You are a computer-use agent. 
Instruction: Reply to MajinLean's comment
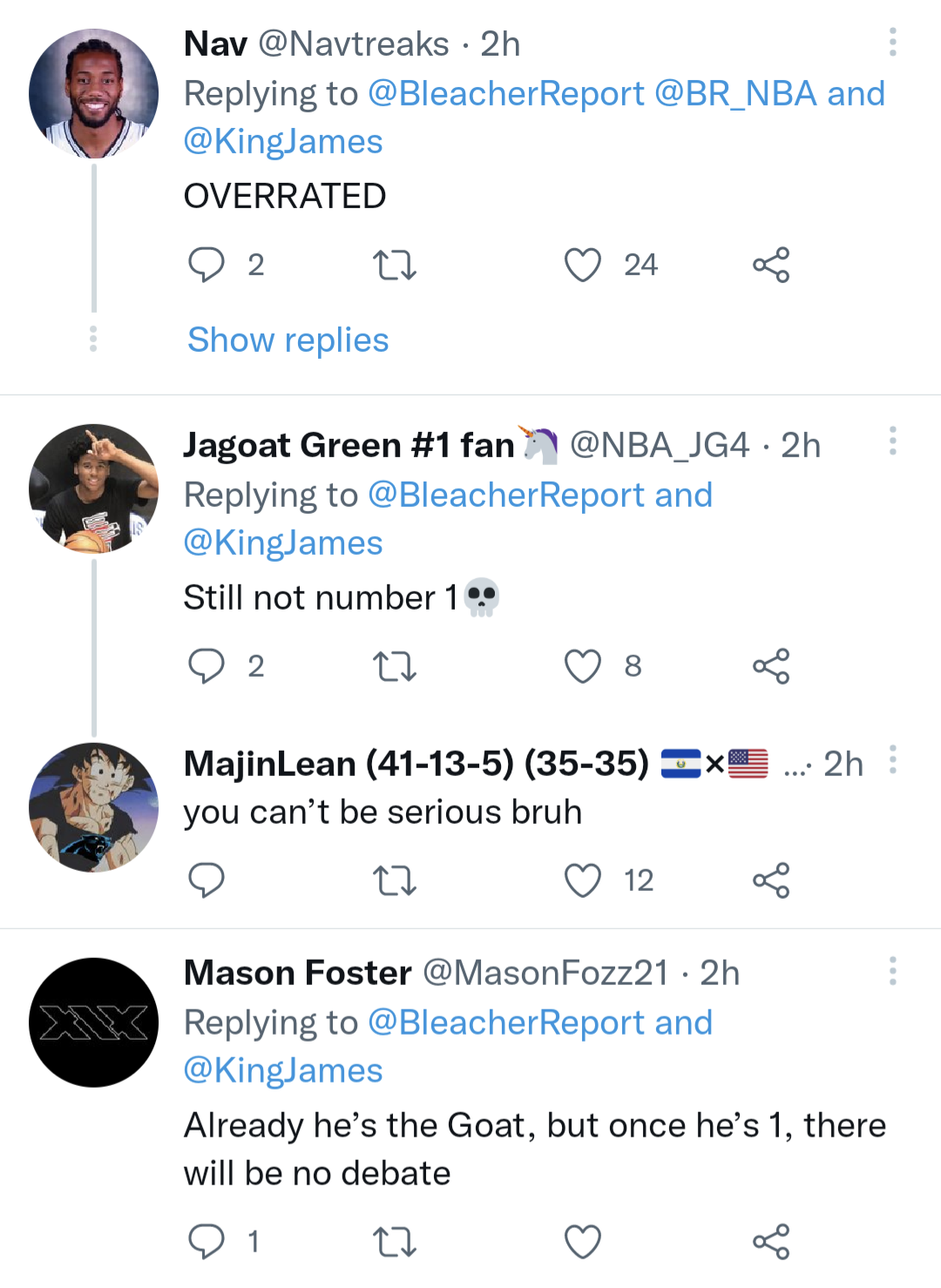[x=207, y=880]
